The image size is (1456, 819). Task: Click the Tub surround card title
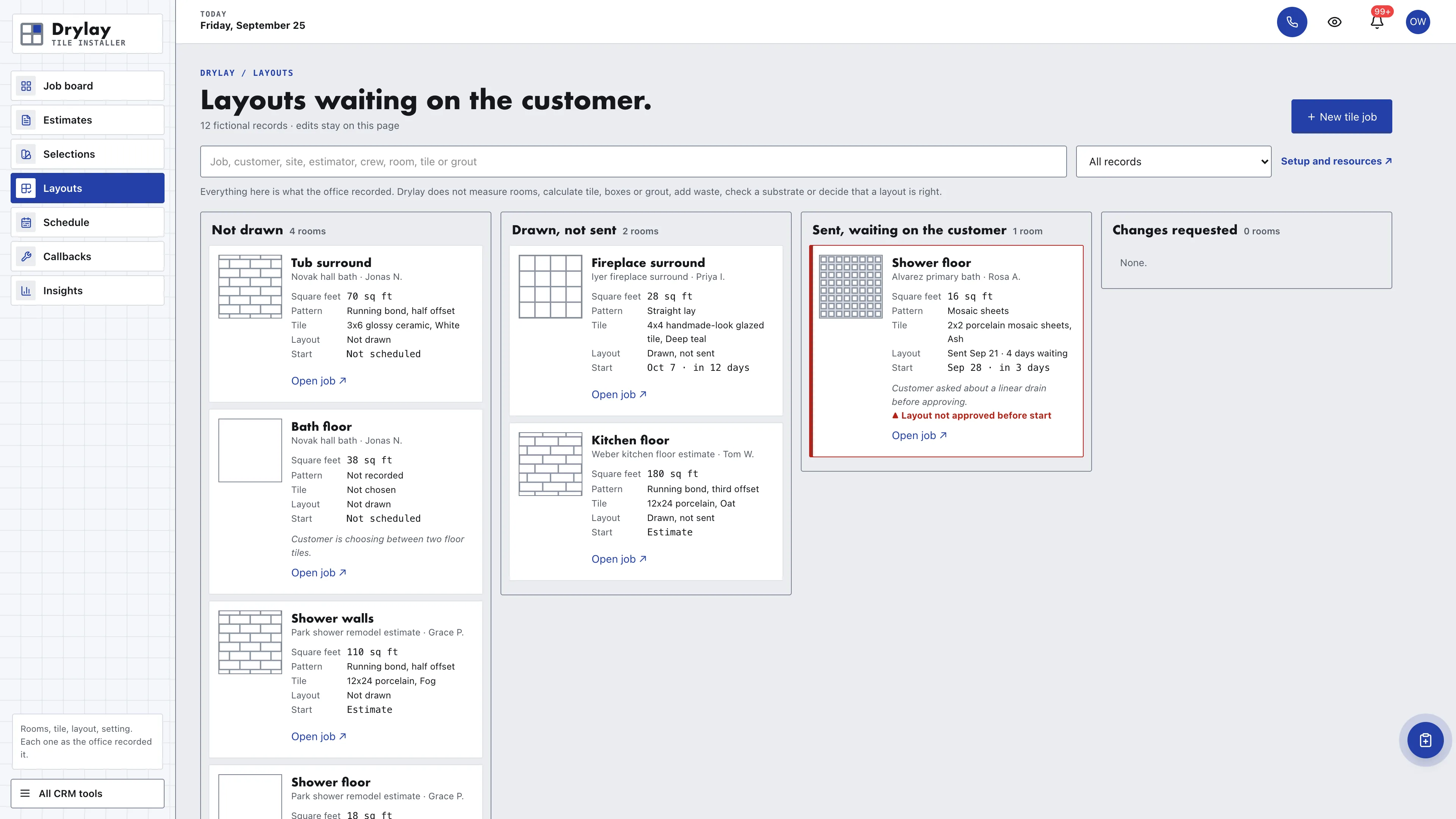tap(331, 263)
